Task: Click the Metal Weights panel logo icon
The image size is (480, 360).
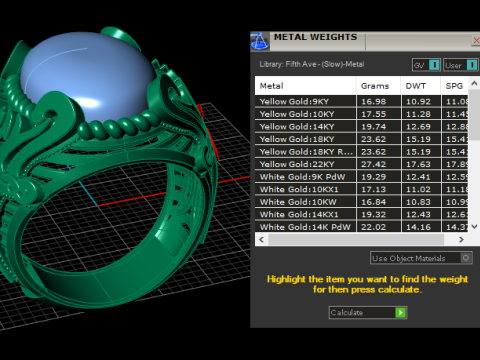Action: point(260,41)
